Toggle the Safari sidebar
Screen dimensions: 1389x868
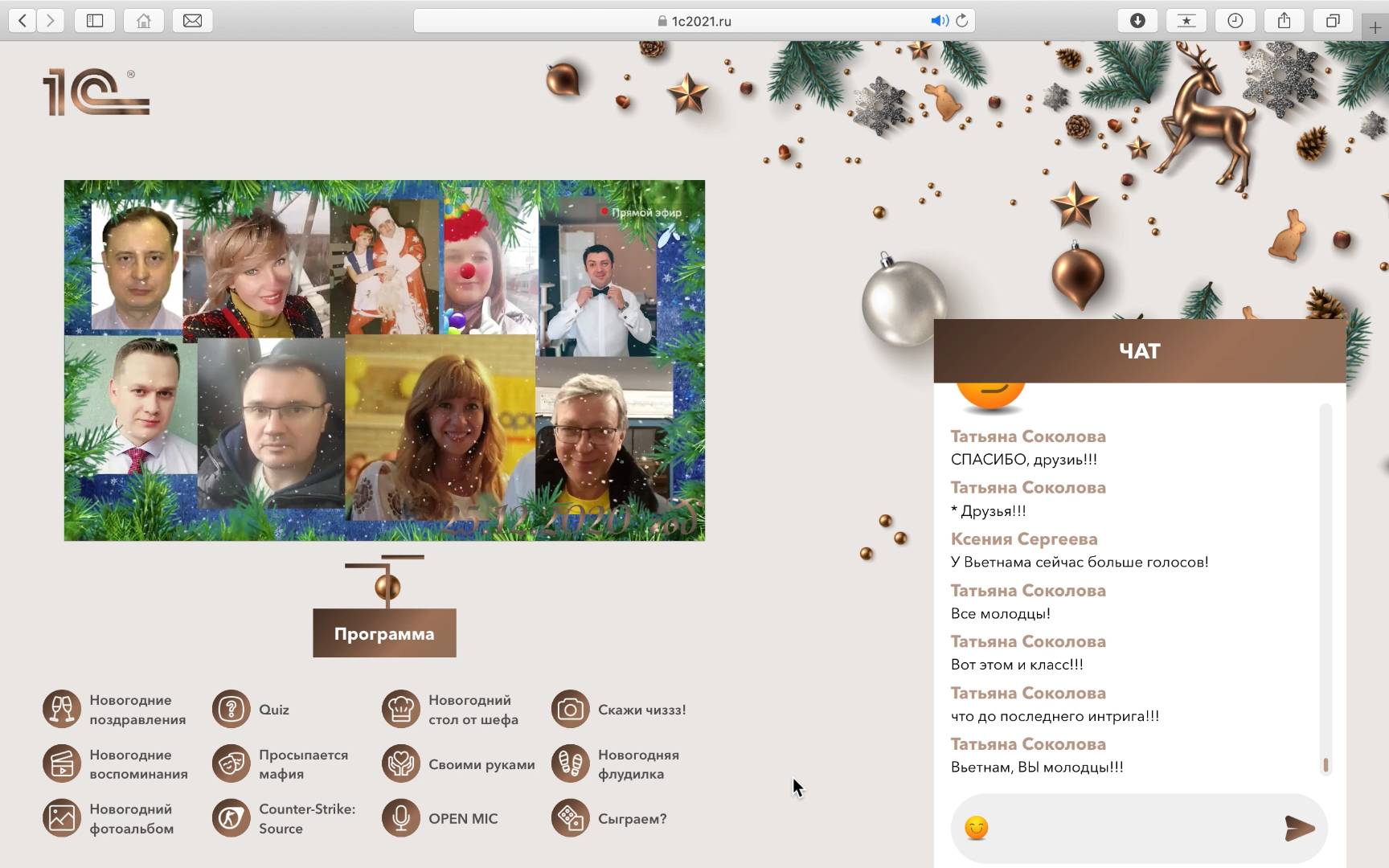click(95, 21)
